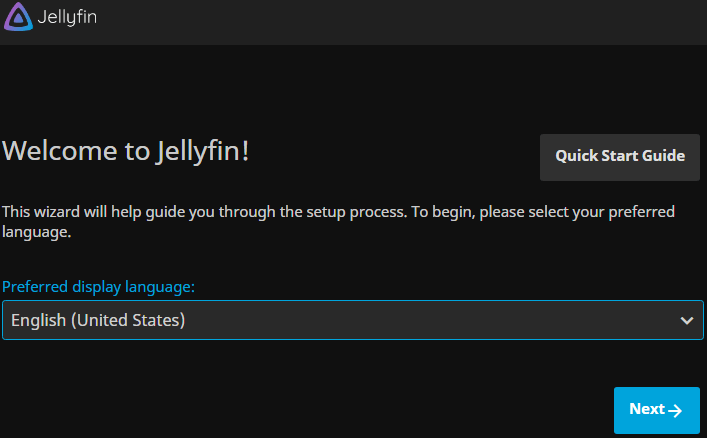Click the chevron arrow of the language selector
Screen dimensions: 707x438
687,321
